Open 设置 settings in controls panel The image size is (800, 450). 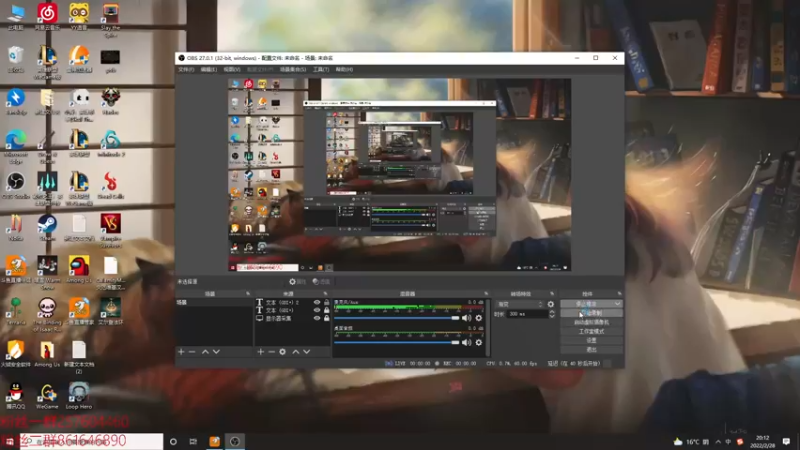(x=591, y=340)
